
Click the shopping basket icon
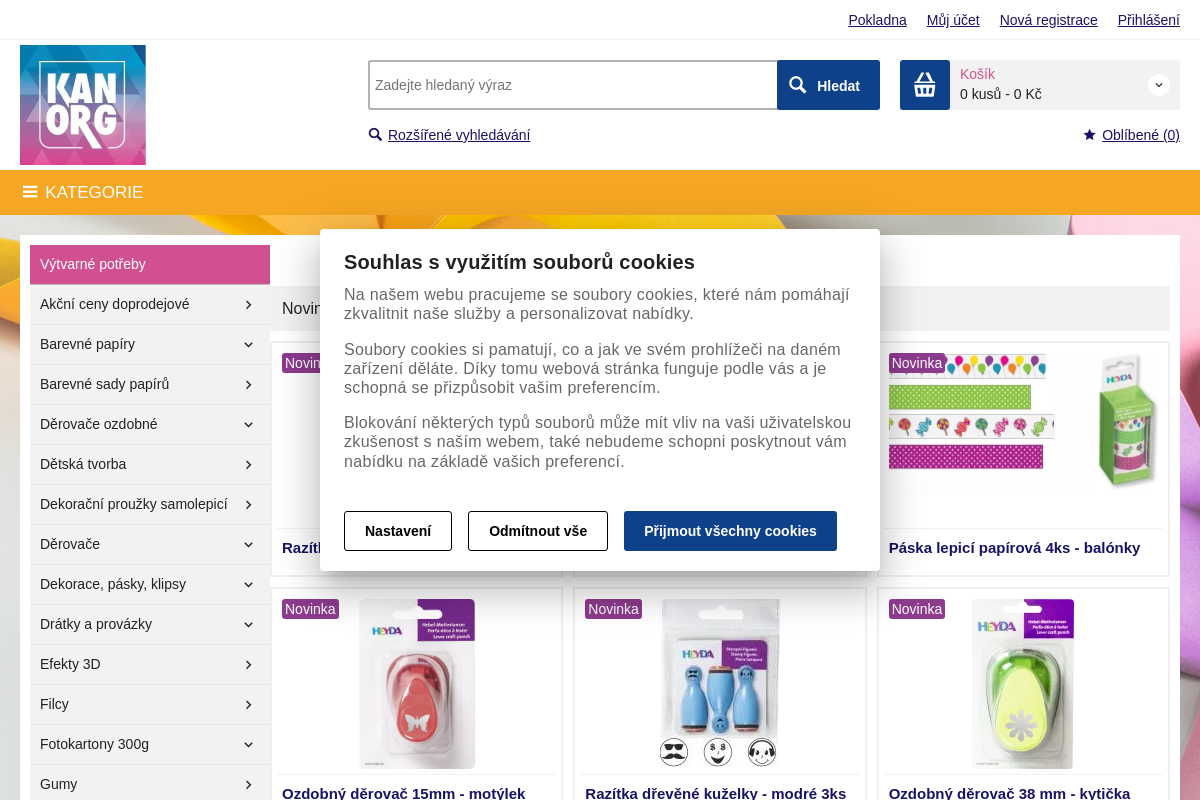pyautogui.click(x=925, y=85)
